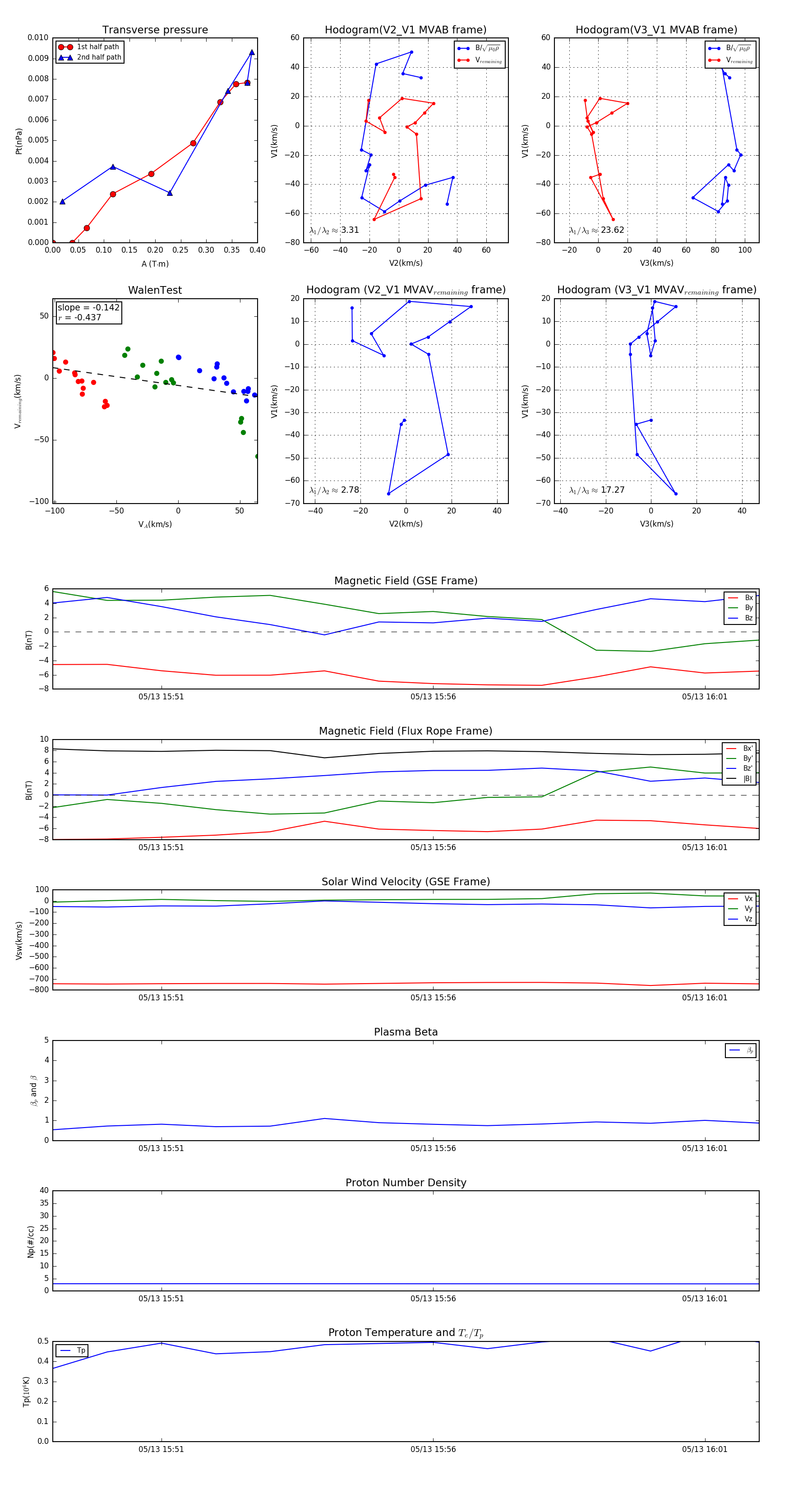
Task: Click the 'r = -0.437' correlation text
Action: (x=80, y=317)
